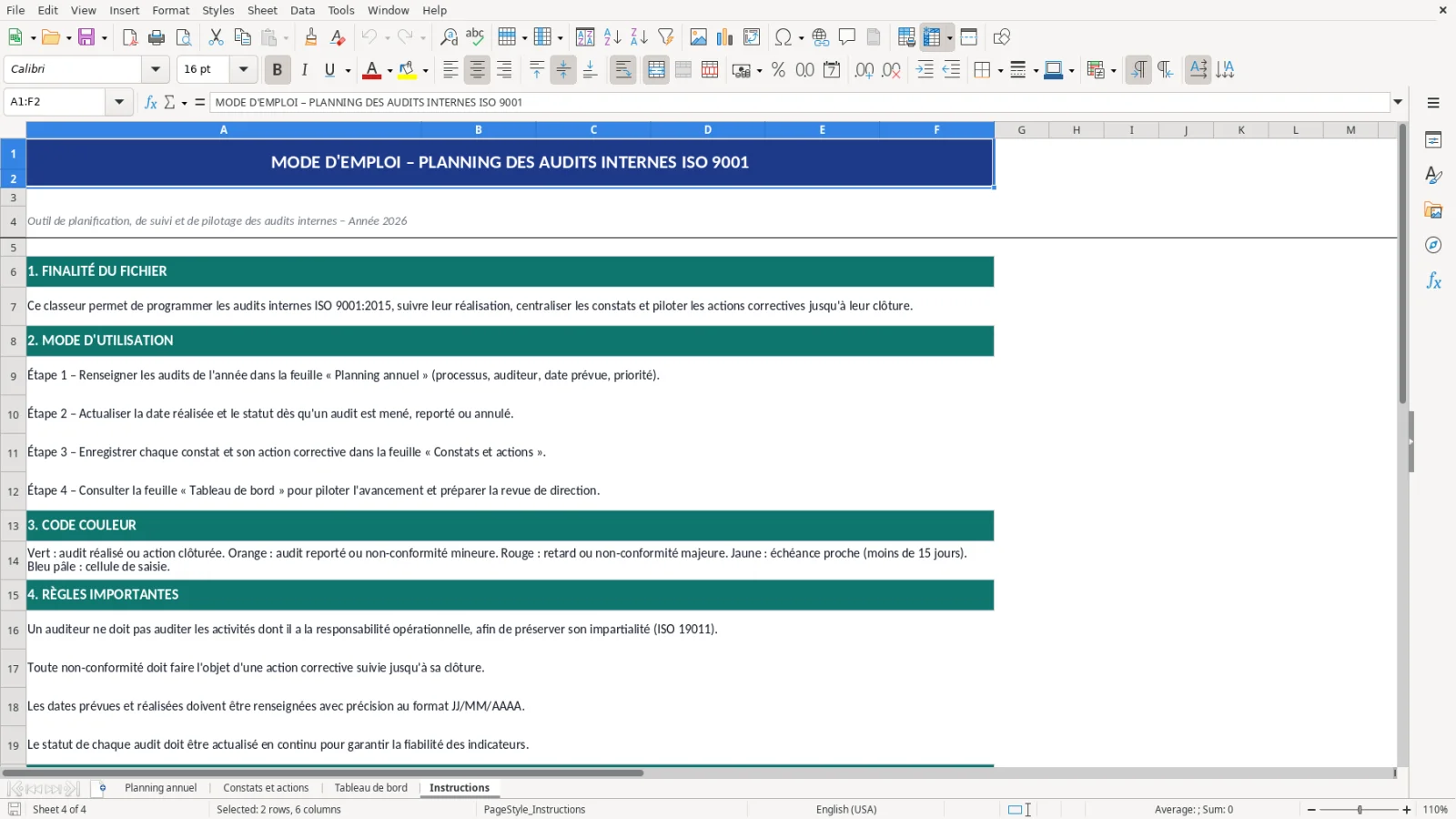Insert a hyperlink
The width and height of the screenshot is (1456, 819).
pos(821,37)
